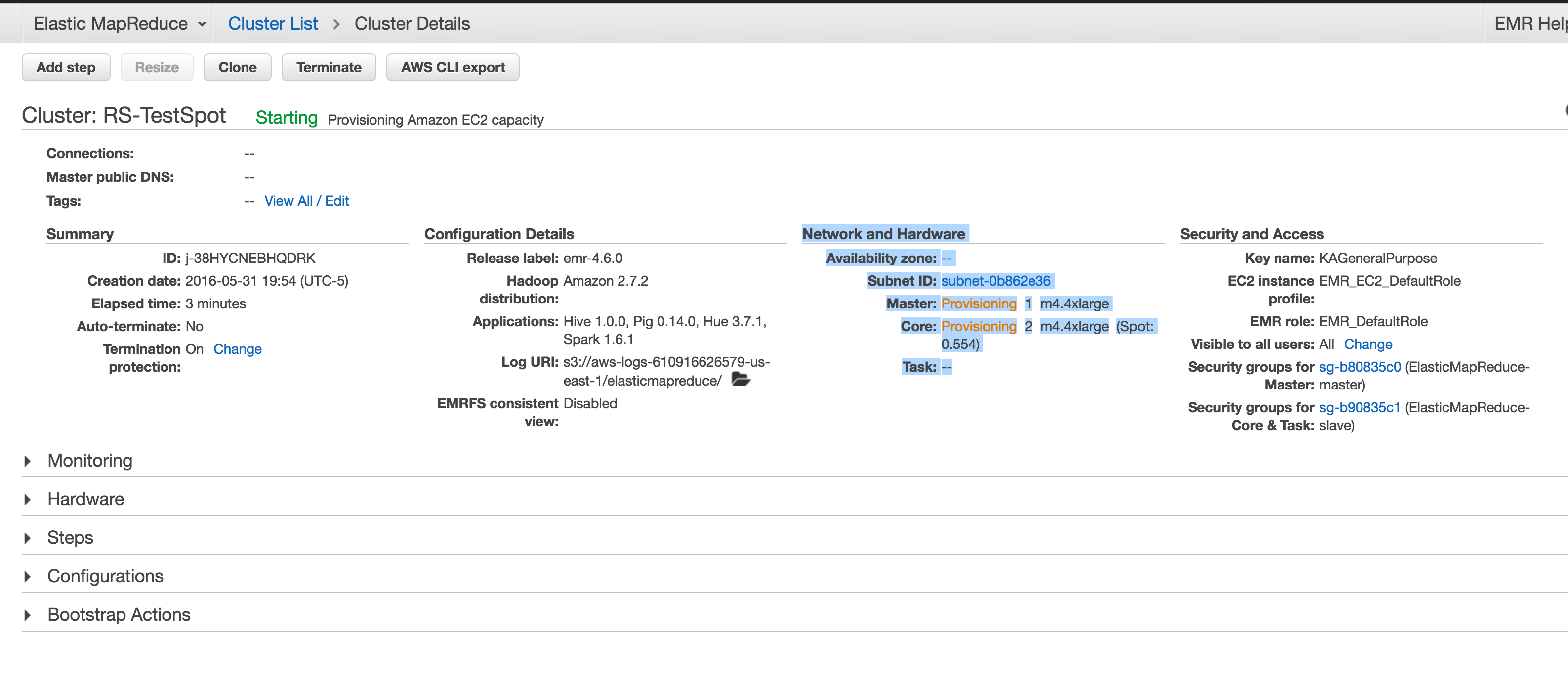Change termination protection setting

238,349
